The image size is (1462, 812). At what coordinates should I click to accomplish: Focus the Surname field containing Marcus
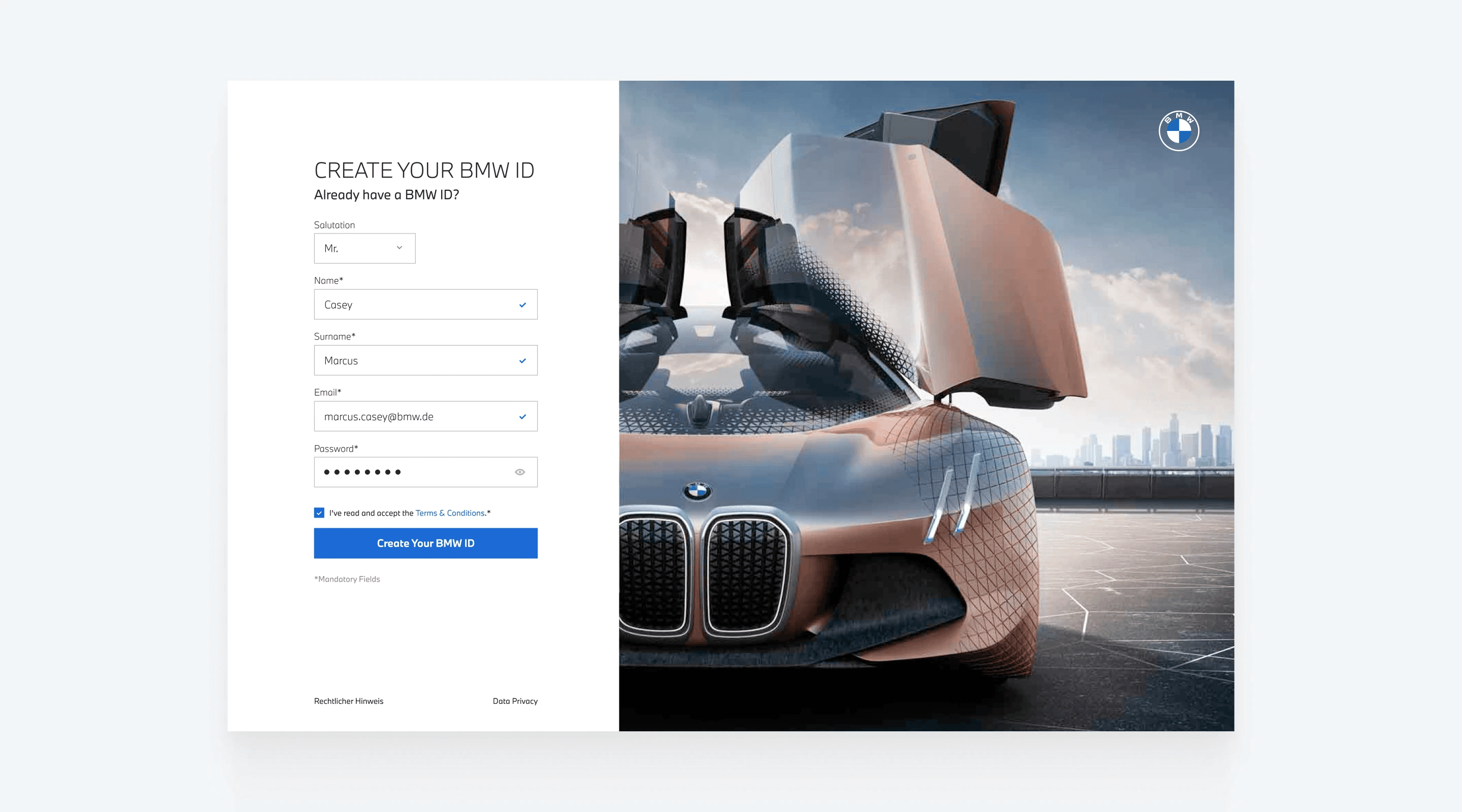pyautogui.click(x=414, y=361)
